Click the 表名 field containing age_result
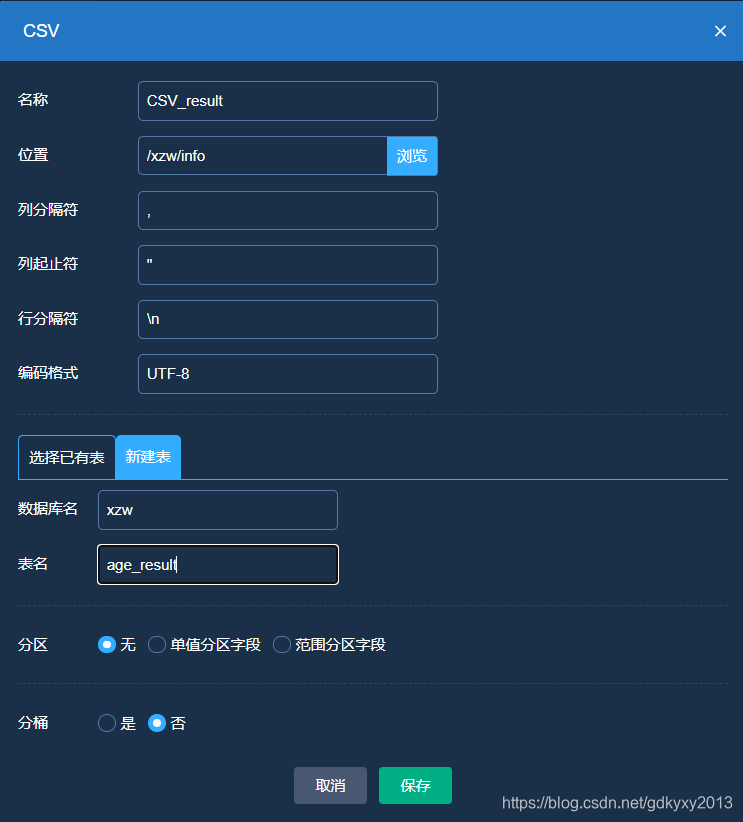 (218, 565)
